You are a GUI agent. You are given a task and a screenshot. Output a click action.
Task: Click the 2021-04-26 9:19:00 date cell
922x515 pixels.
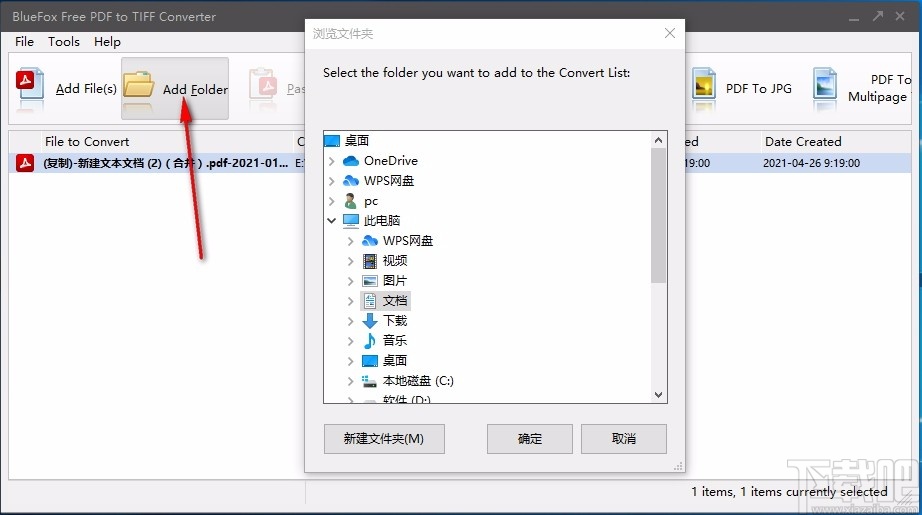click(811, 163)
